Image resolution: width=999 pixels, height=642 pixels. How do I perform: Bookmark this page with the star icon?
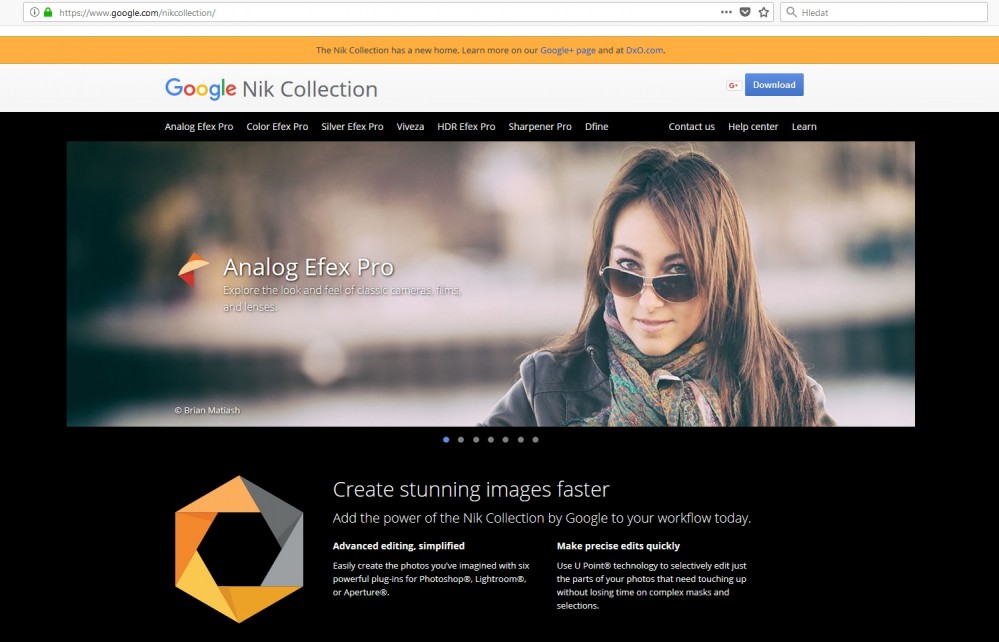pyautogui.click(x=764, y=12)
